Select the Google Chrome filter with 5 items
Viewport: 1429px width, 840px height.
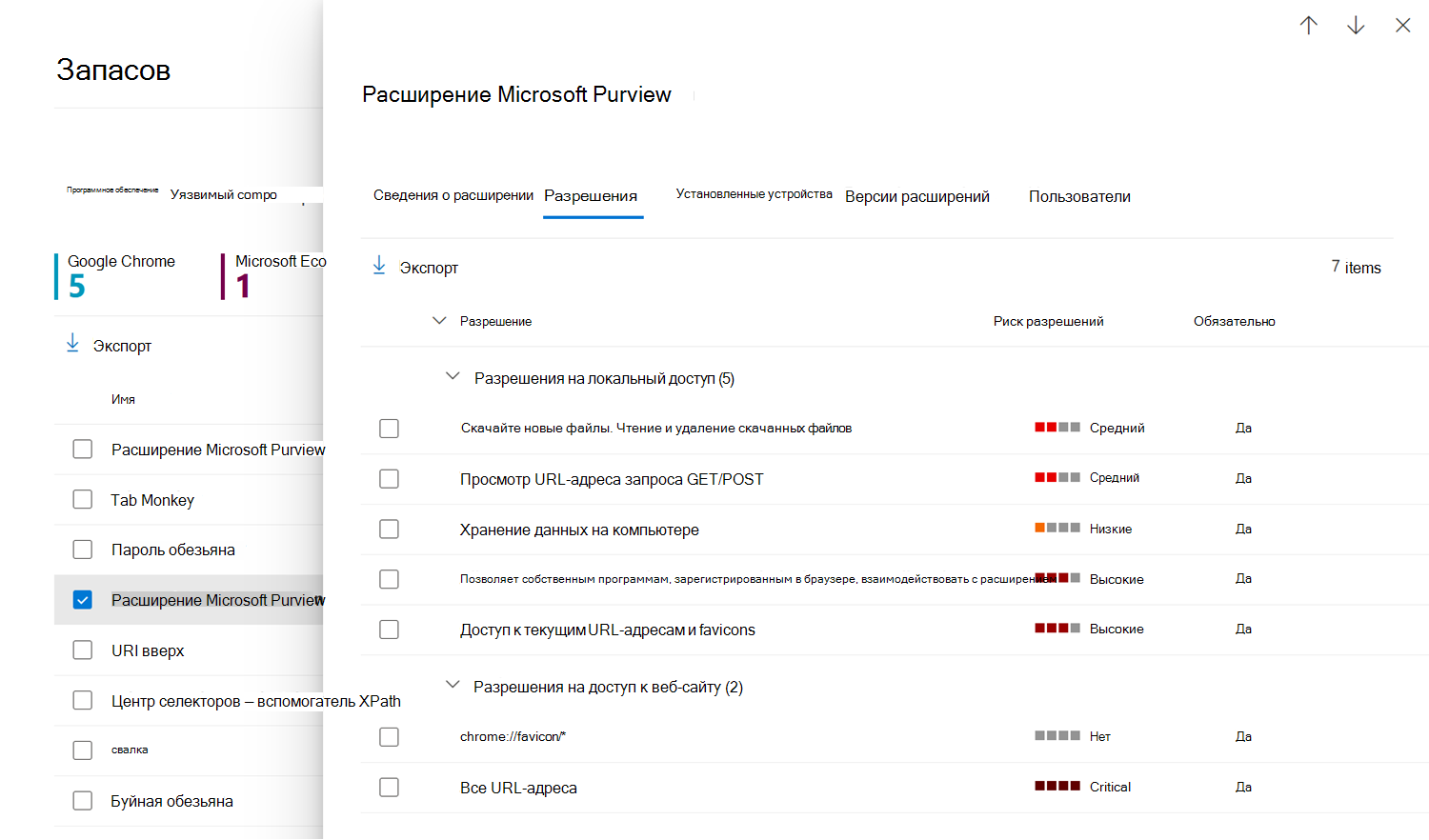pos(121,275)
